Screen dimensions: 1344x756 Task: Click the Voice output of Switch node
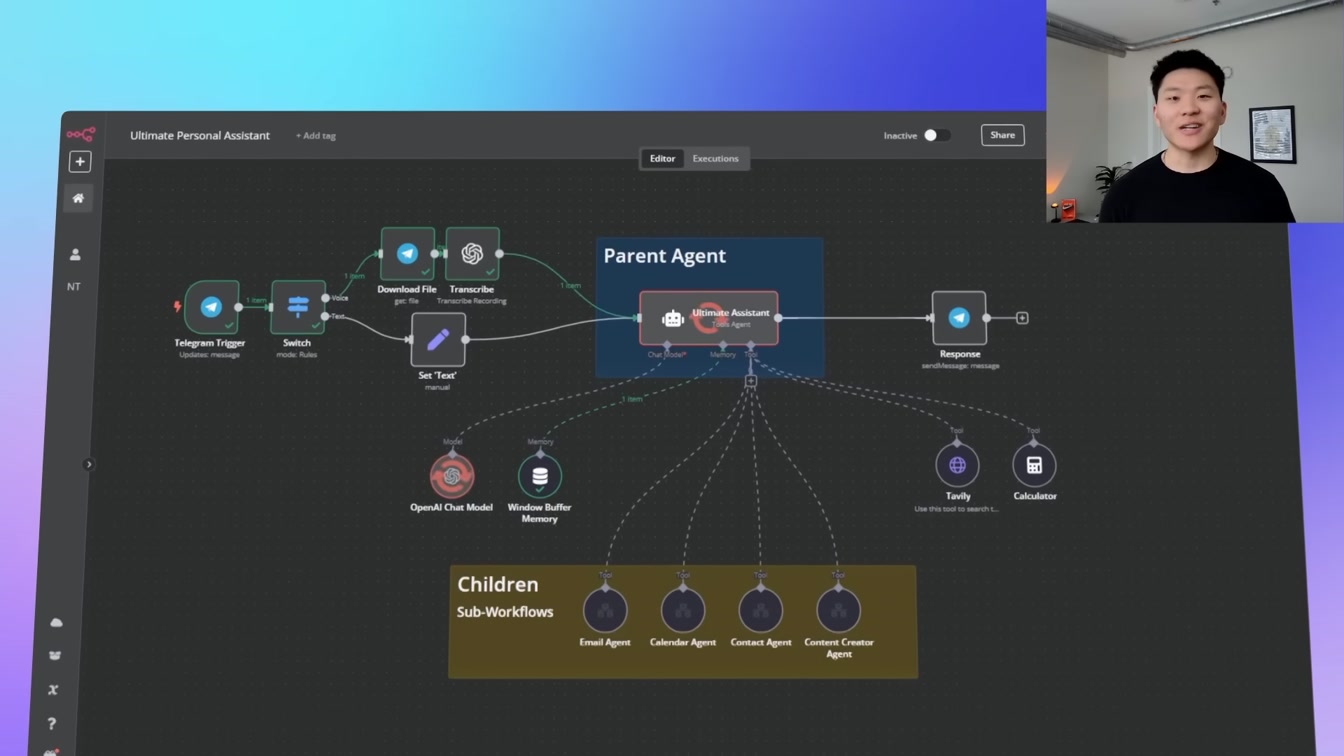325,298
